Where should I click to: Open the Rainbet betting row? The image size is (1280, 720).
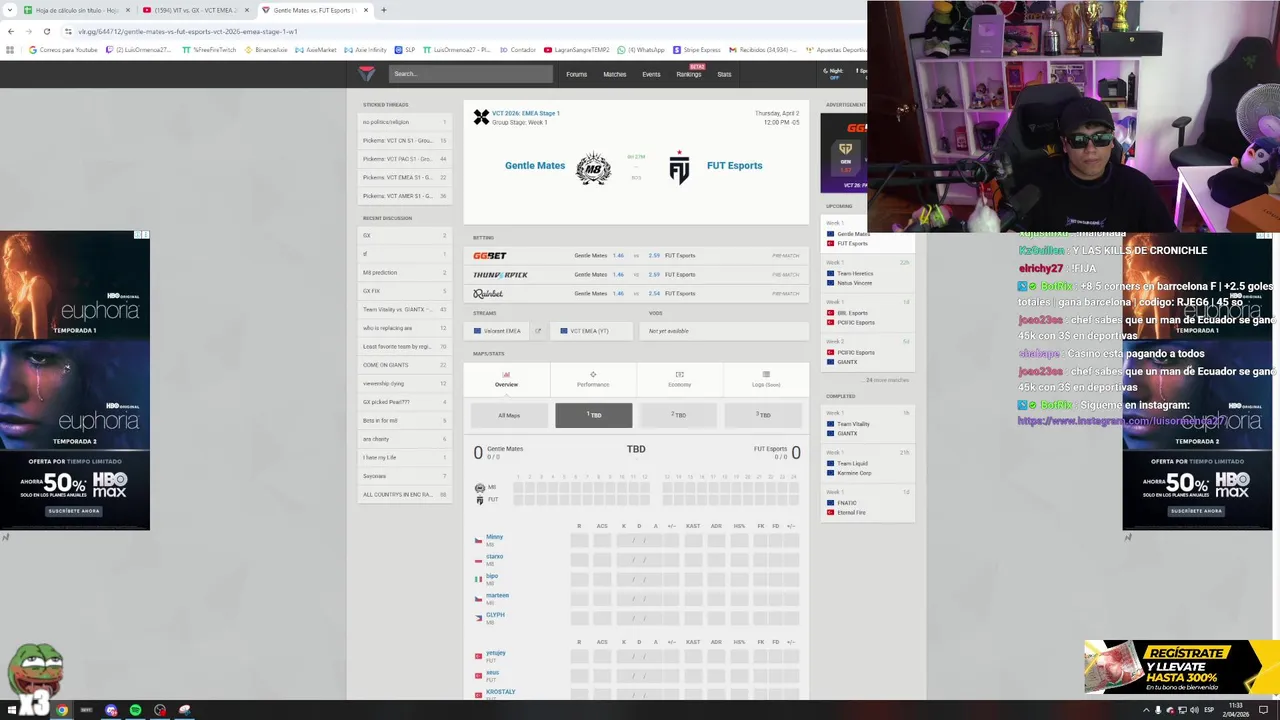click(636, 293)
